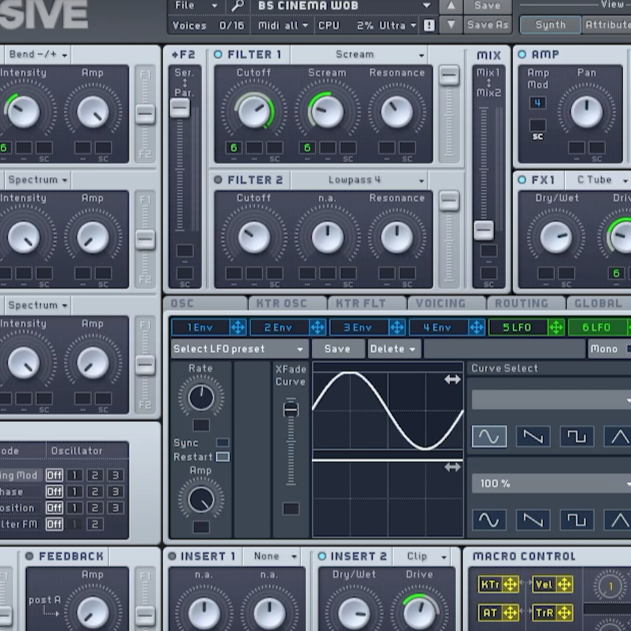Expand the Select LFO preset dropdown
631x631 pixels.
[239, 349]
